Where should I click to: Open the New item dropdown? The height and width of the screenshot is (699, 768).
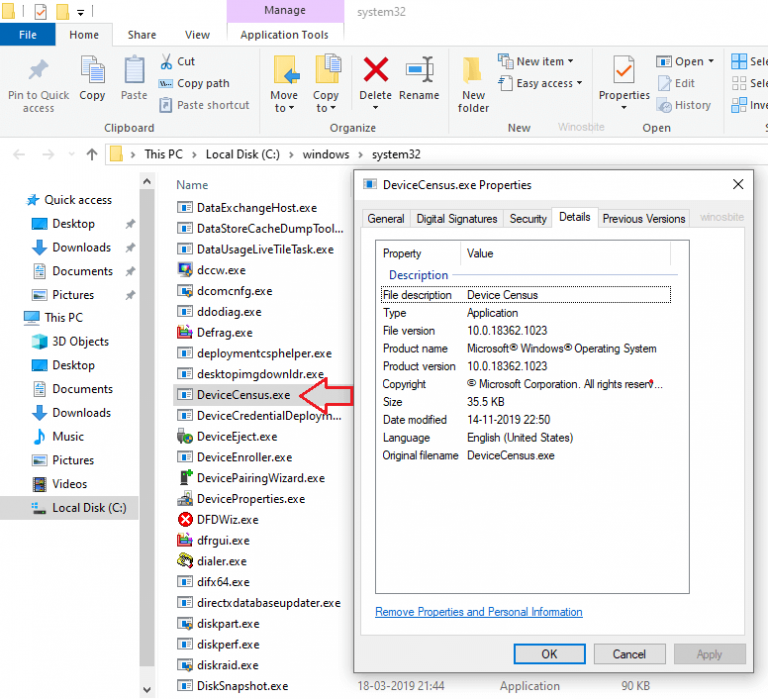(546, 62)
